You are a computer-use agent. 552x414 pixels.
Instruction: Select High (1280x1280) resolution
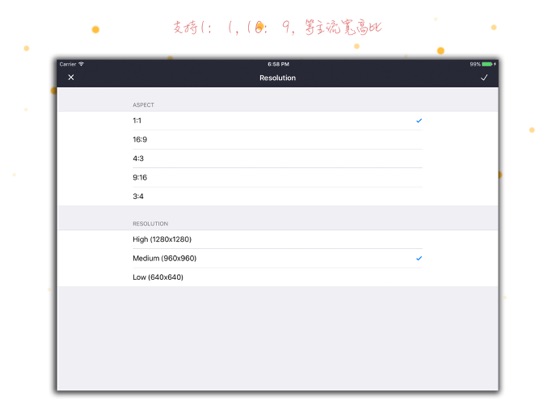pos(277,239)
